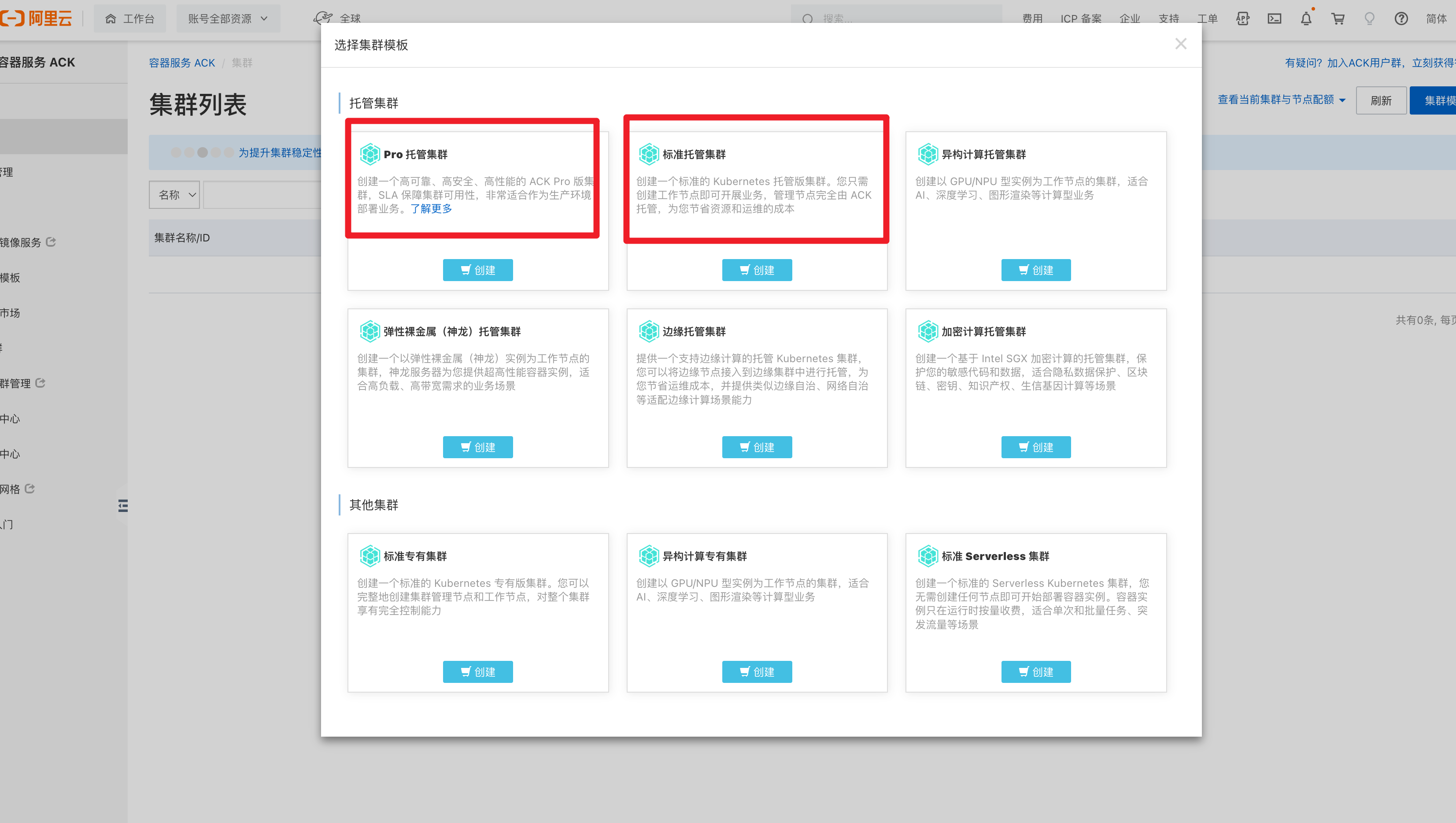
Task: Click the 镜像服务 external link icon
Action: click(x=51, y=242)
